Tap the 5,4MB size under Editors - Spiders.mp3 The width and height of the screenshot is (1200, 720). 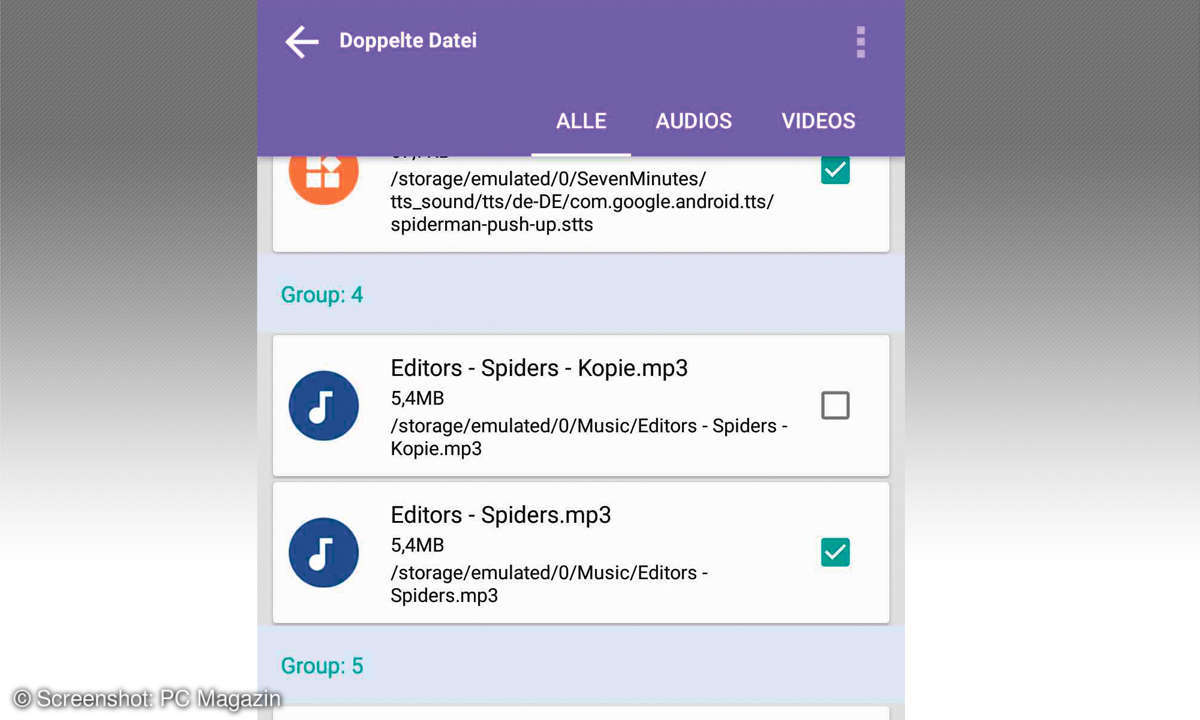(x=417, y=546)
